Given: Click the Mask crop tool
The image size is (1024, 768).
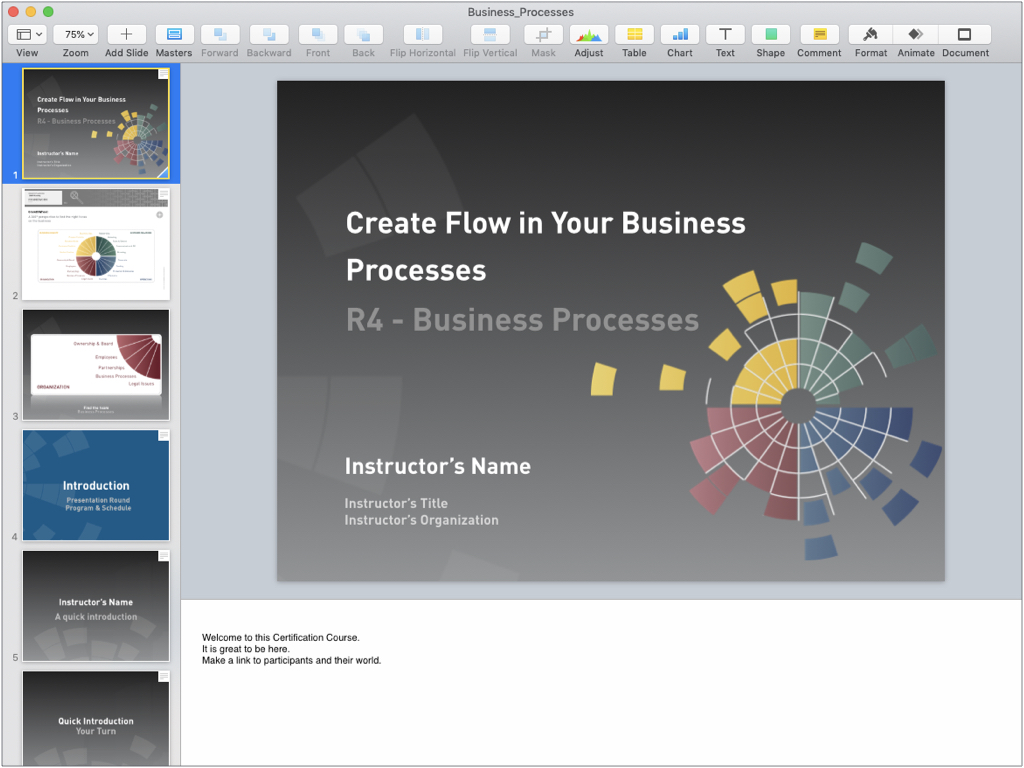Looking at the screenshot, I should tap(543, 35).
